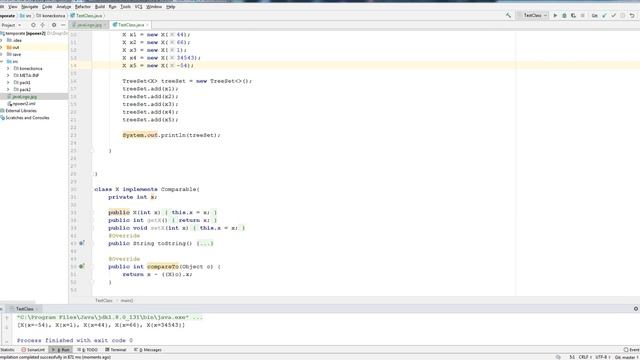Open the TODO tool window
The image size is (640, 360).
[87, 350]
